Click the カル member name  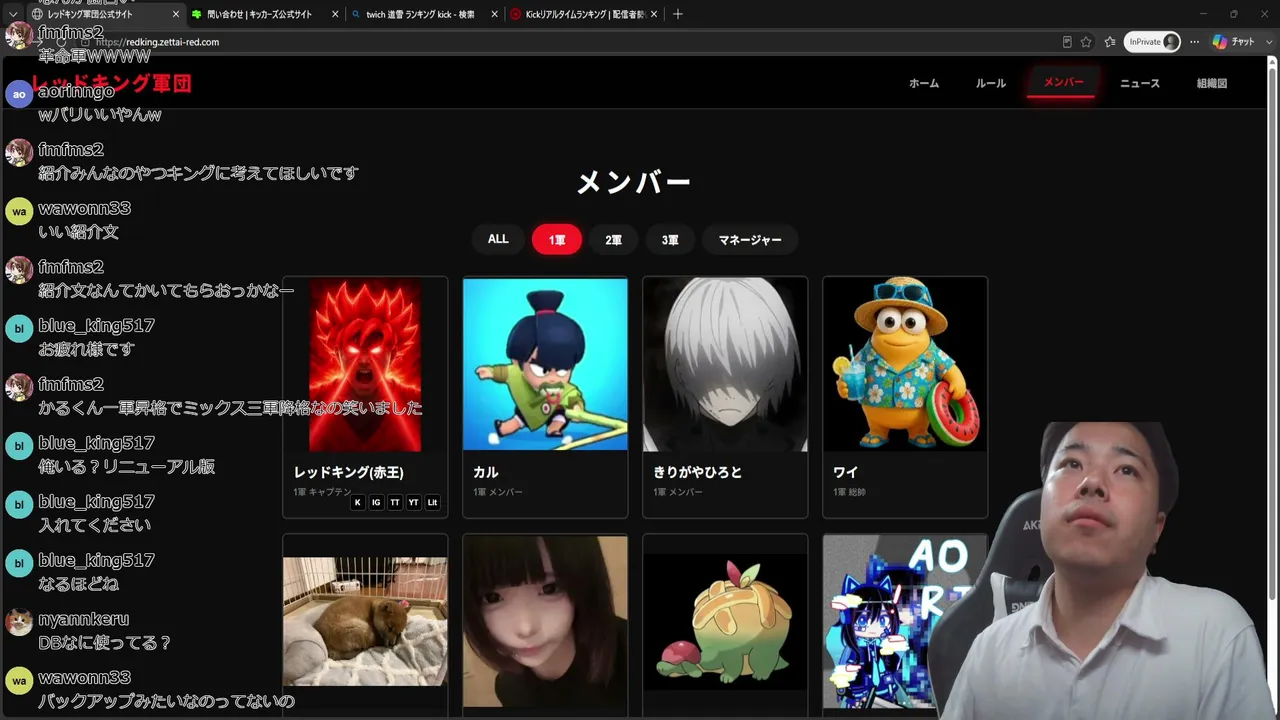pyautogui.click(x=486, y=472)
